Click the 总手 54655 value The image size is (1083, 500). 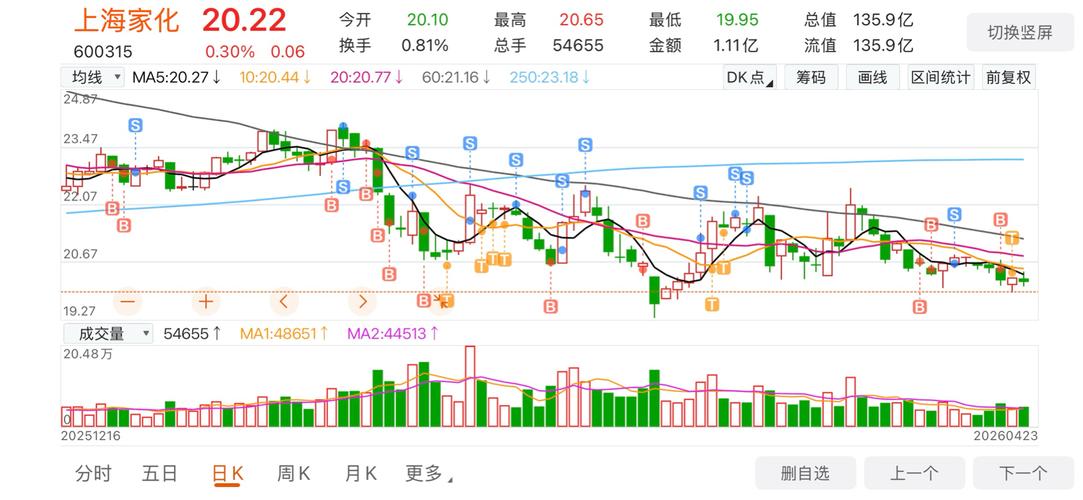click(x=578, y=46)
